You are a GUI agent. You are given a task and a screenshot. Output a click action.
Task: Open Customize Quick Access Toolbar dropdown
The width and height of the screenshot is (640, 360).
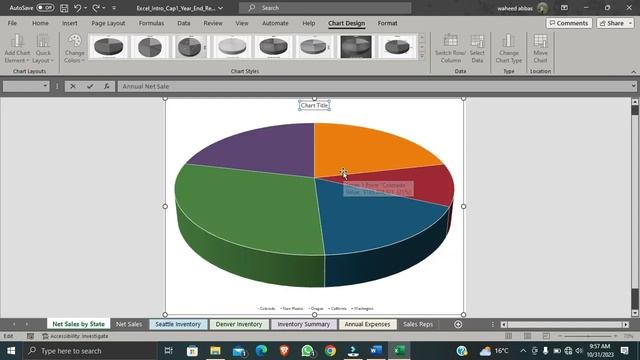click(x=114, y=8)
